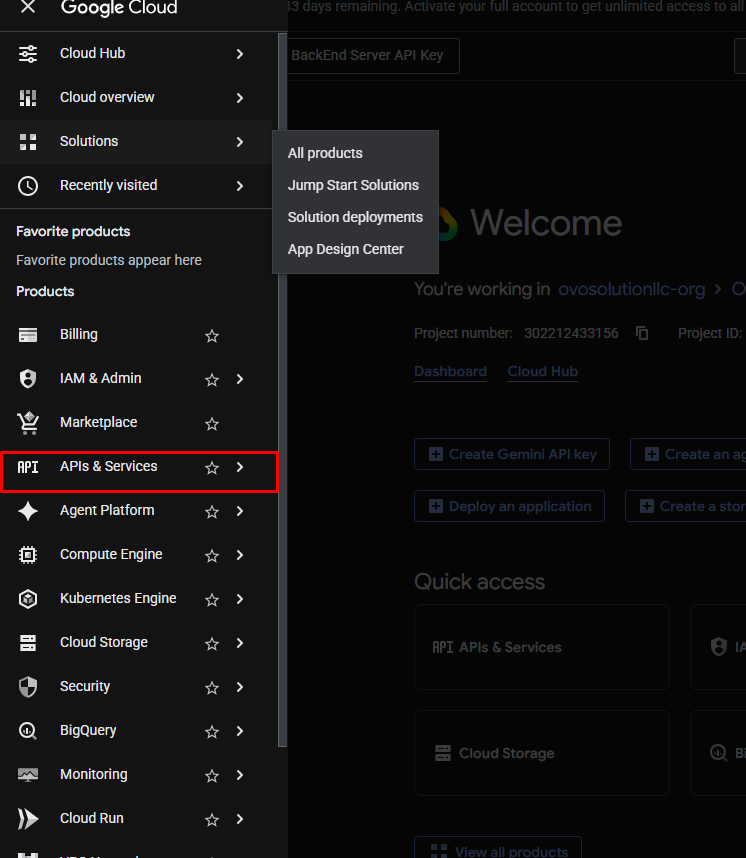Screen dimensions: 746x858
Task: Click the Cloud Hub sliders icon
Action: 28,54
